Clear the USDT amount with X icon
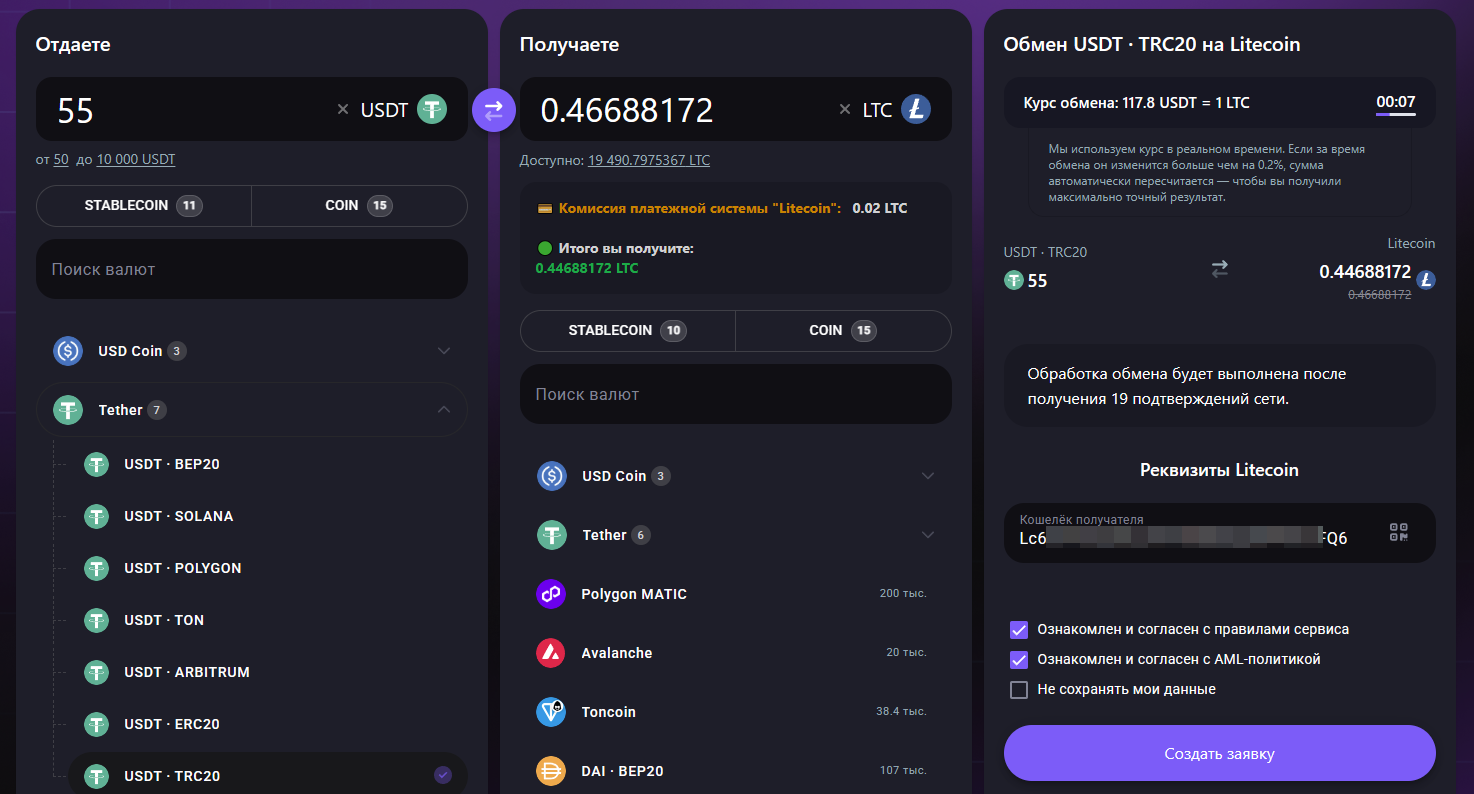The height and width of the screenshot is (794, 1474). [x=343, y=109]
